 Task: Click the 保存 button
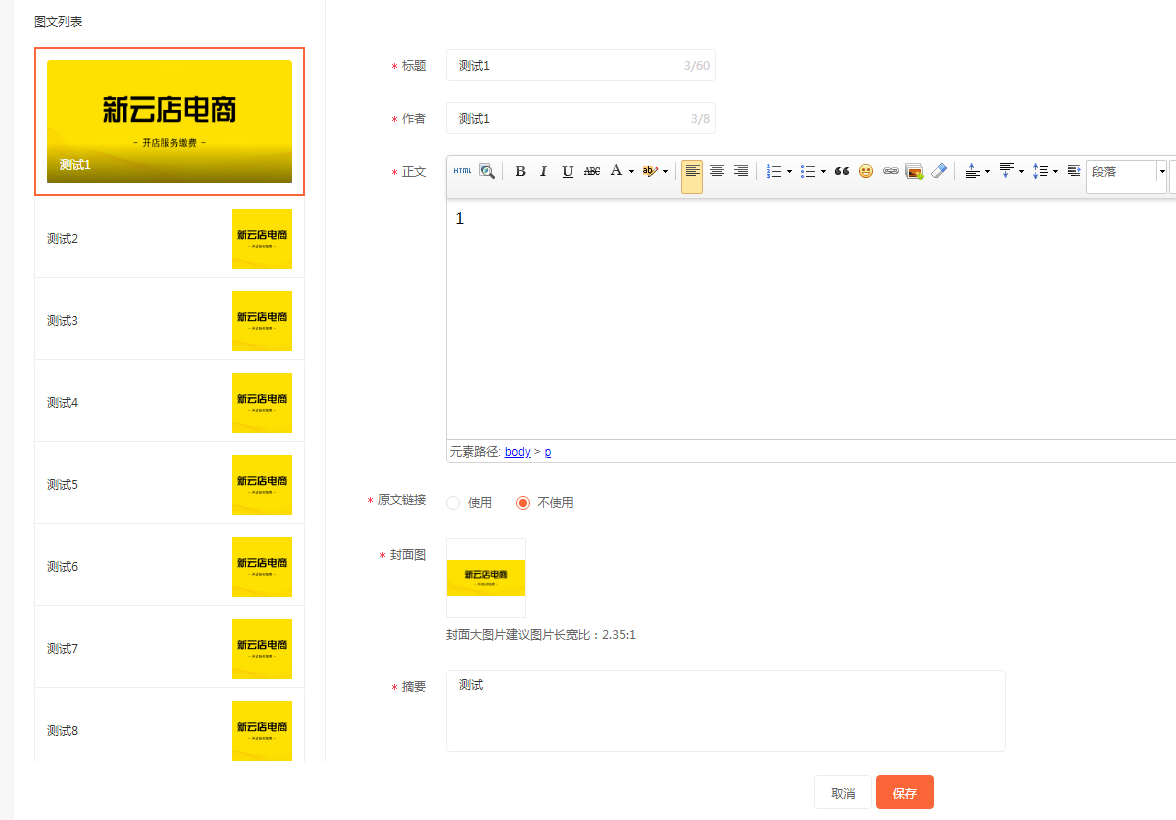904,793
